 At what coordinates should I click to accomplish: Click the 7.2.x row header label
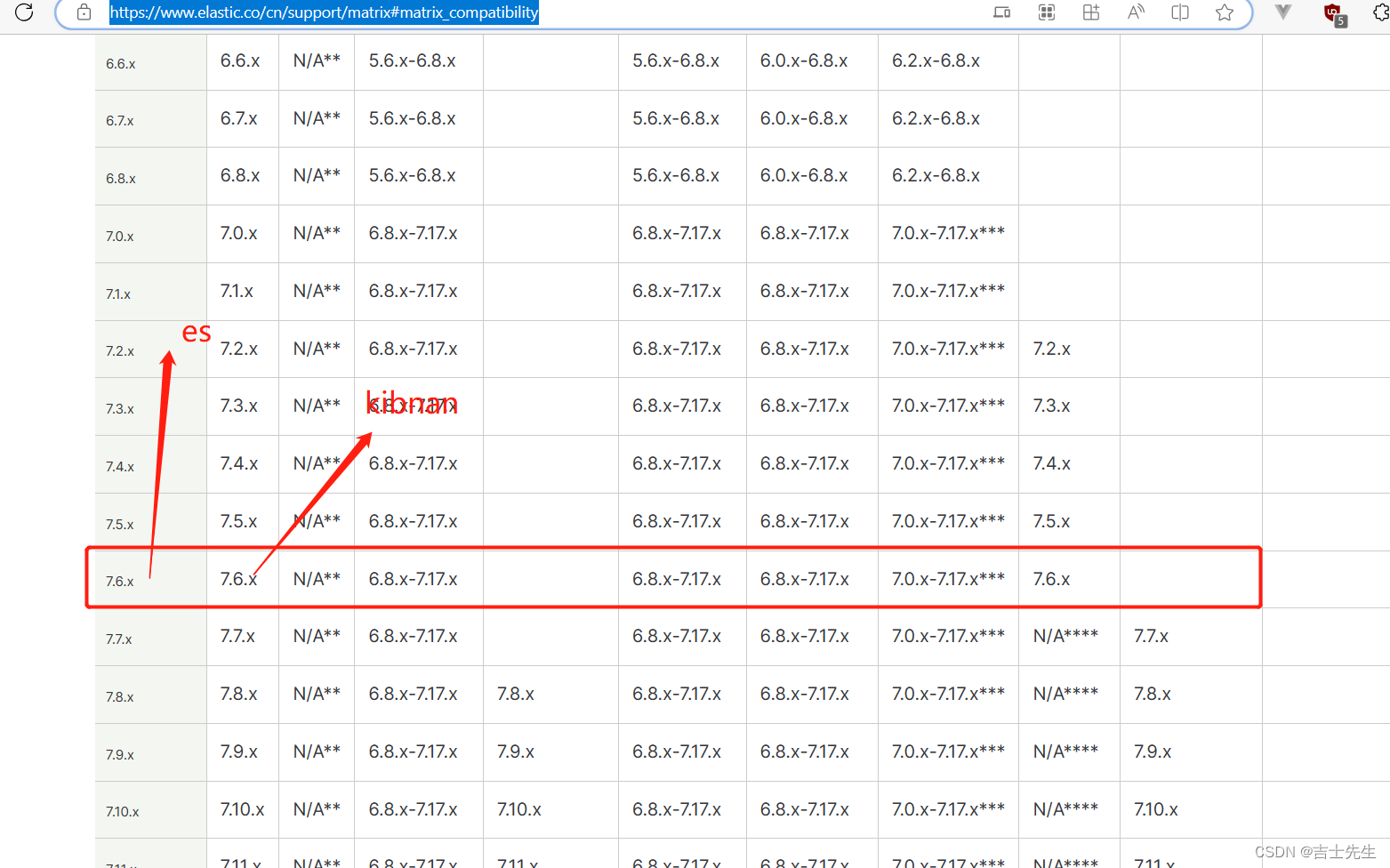(x=120, y=351)
